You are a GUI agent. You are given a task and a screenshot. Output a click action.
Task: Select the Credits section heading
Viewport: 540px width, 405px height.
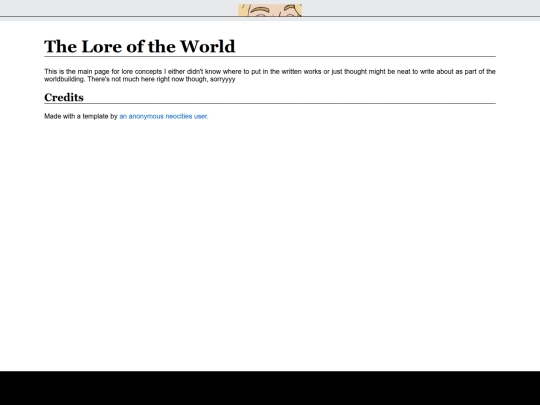point(64,97)
